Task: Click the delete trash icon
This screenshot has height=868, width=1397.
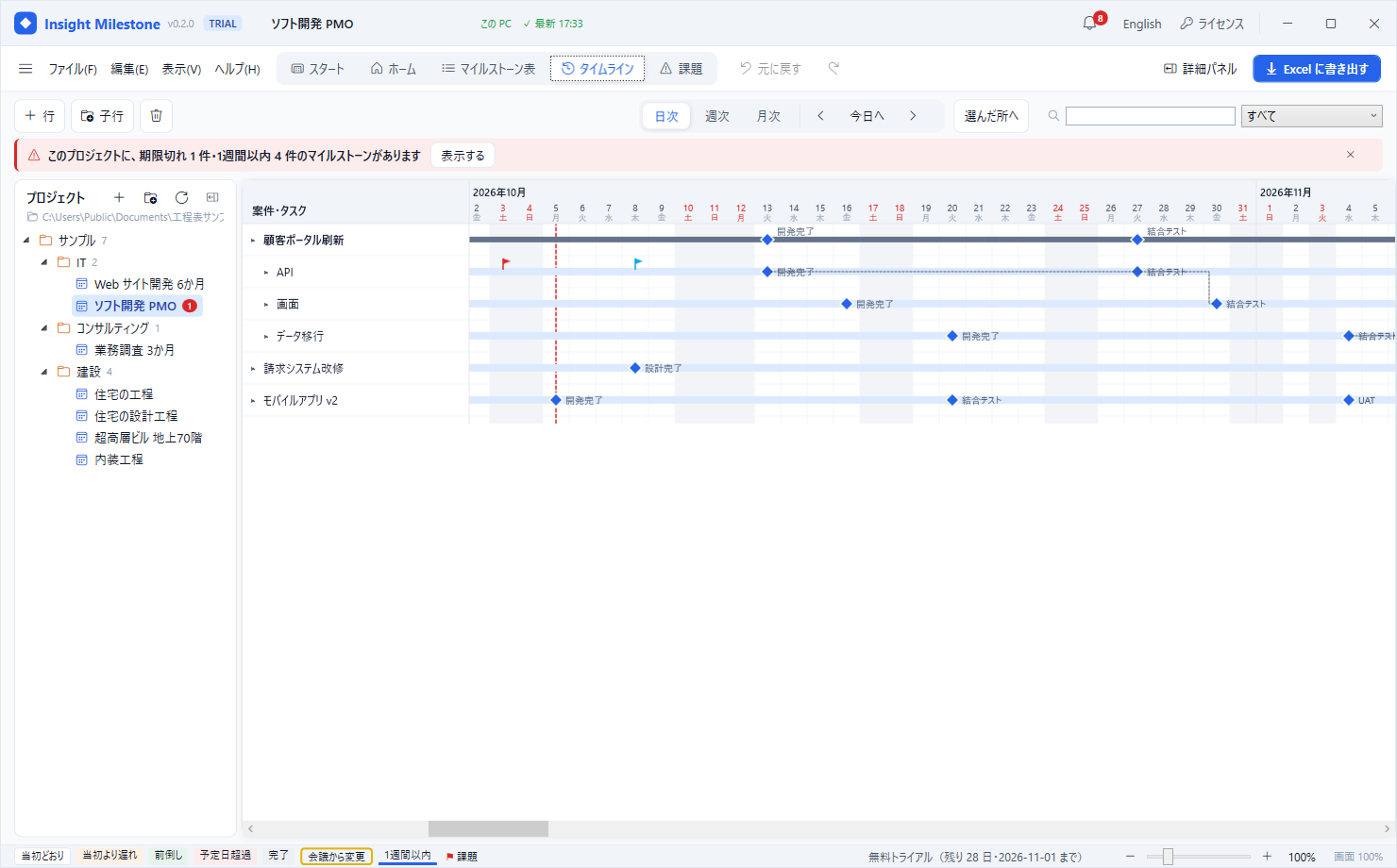Action: tap(157, 116)
